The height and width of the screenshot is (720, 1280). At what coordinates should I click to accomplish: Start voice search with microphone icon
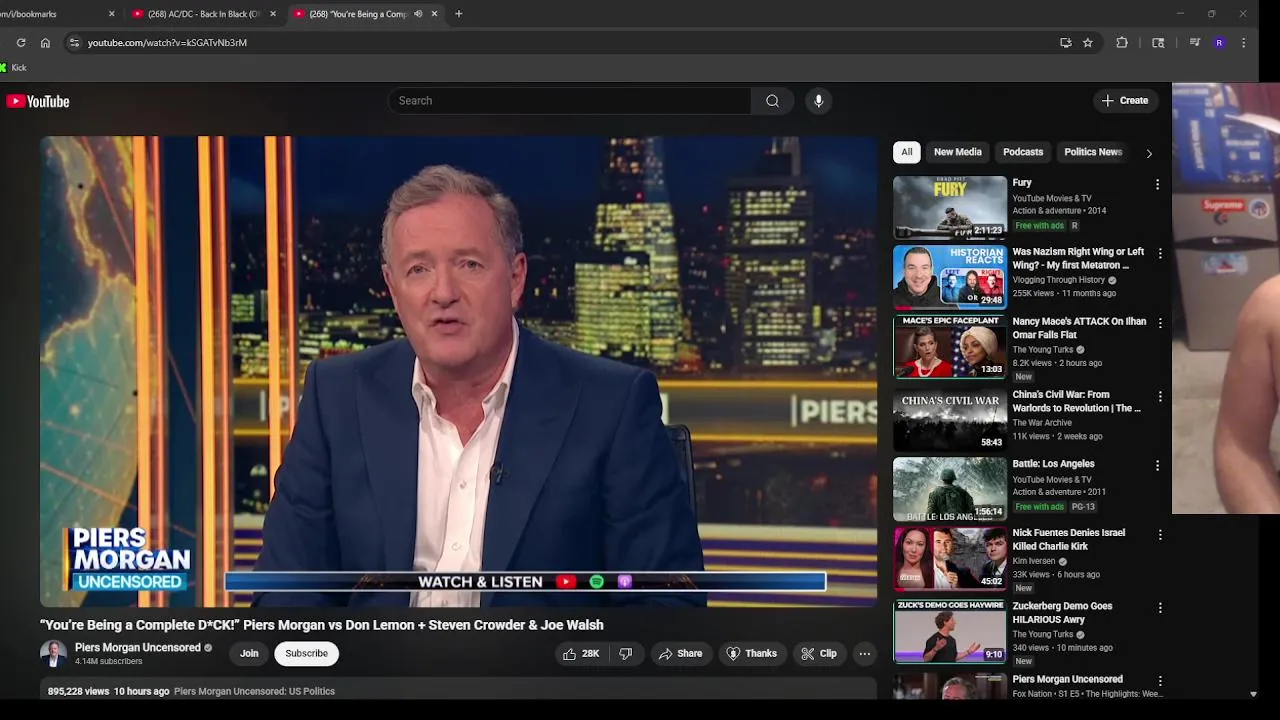point(818,101)
